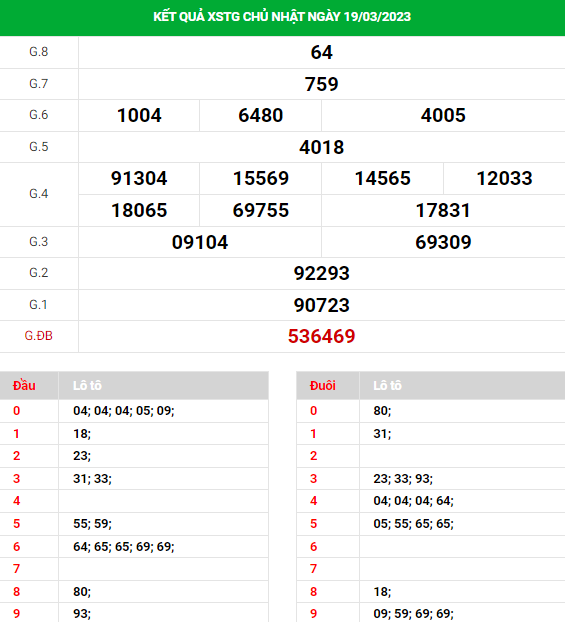The height and width of the screenshot is (622, 565).
Task: Click the G.5 result 4018
Action: pos(321,147)
